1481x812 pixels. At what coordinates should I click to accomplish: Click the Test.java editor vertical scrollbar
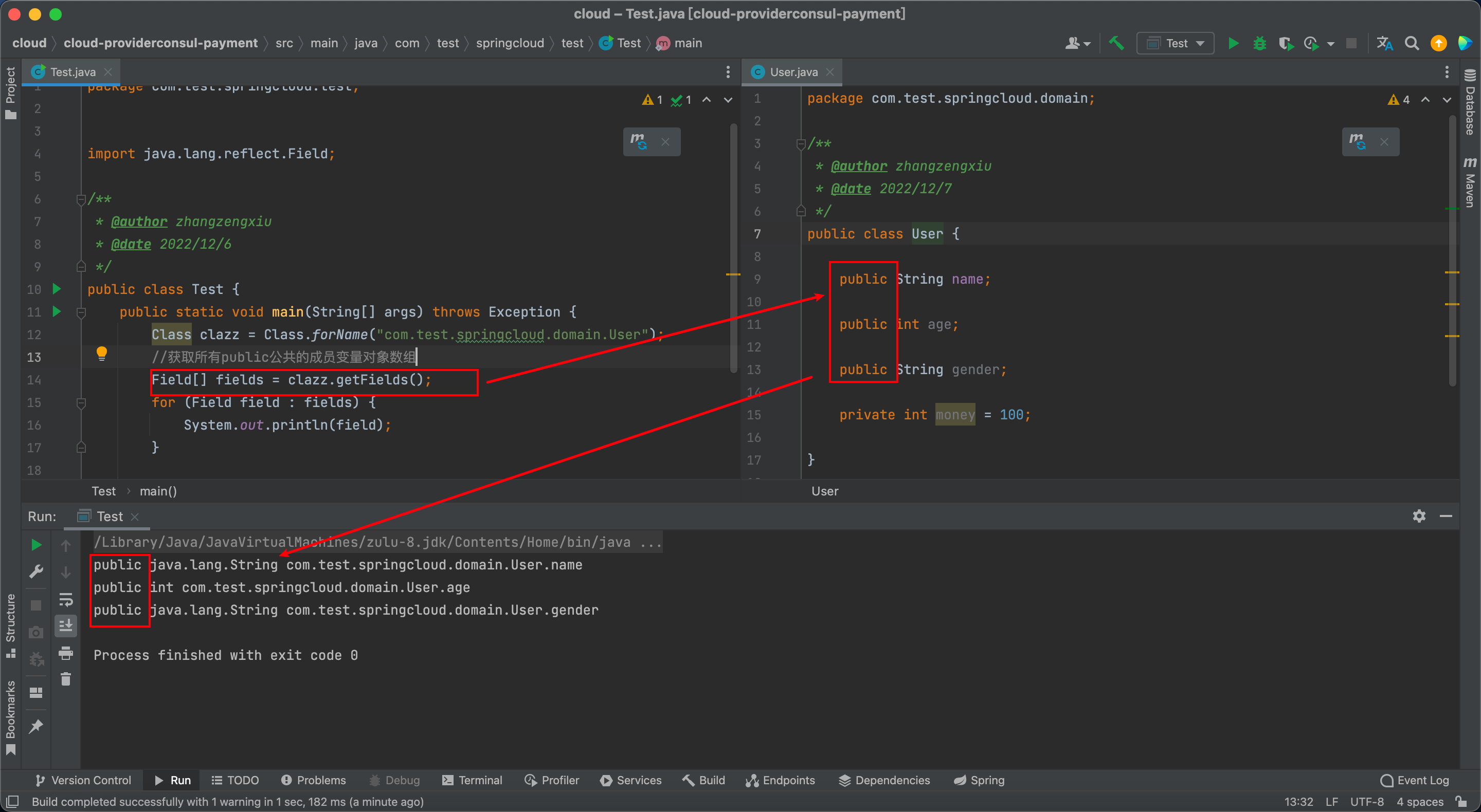(734, 247)
